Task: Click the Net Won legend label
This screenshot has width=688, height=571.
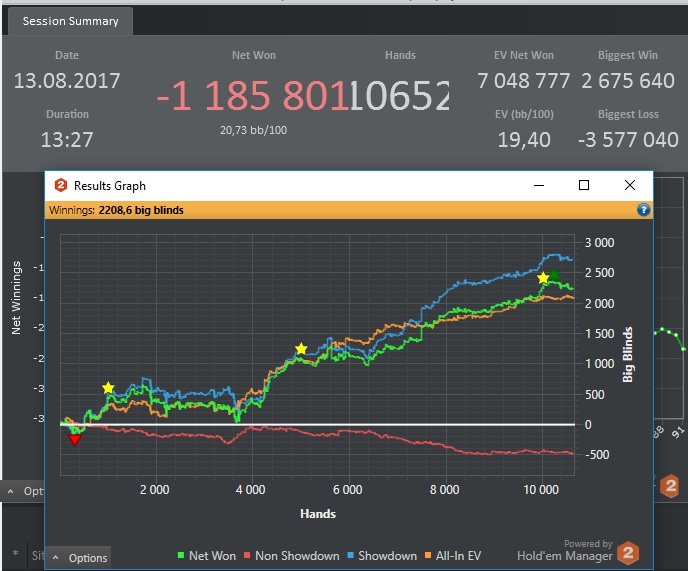Action: click(x=212, y=556)
